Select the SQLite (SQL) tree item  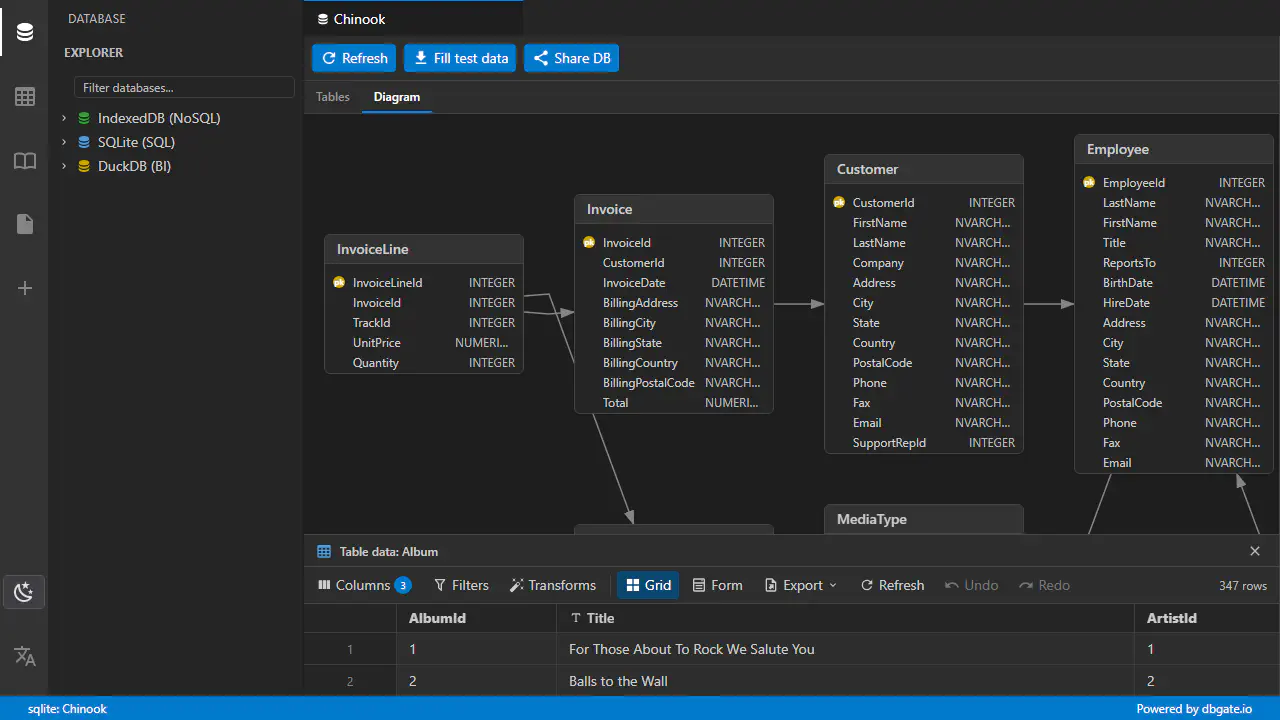point(136,142)
